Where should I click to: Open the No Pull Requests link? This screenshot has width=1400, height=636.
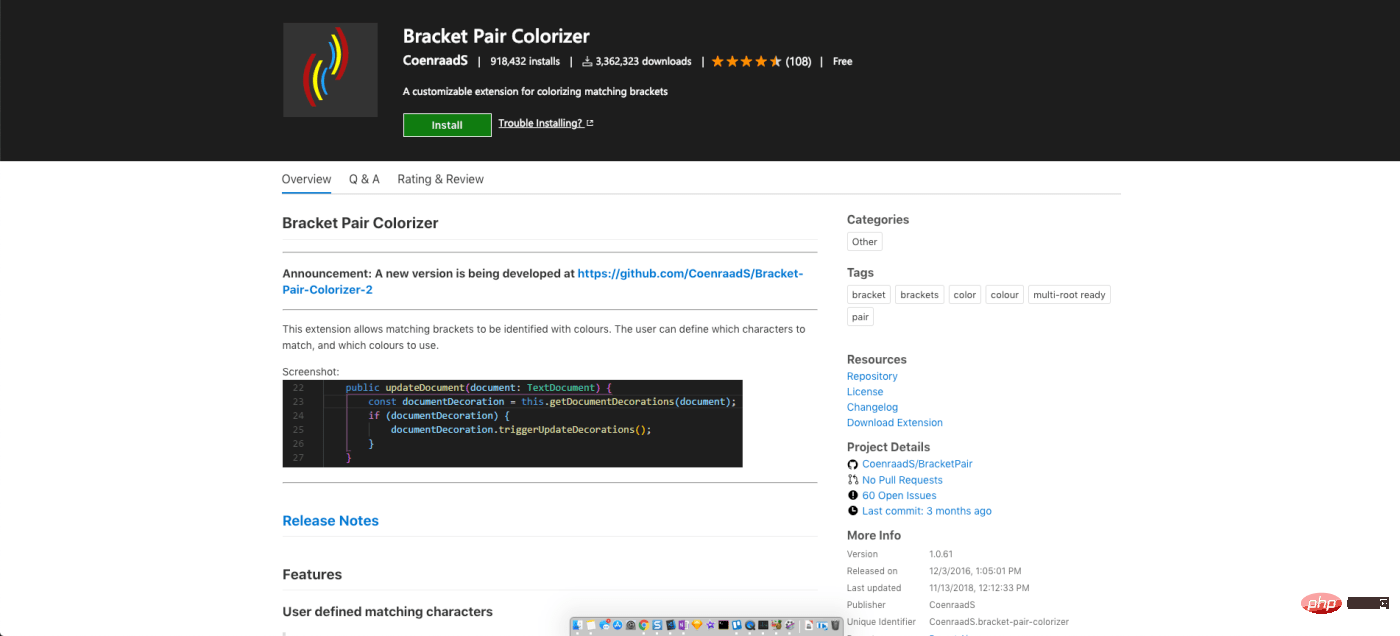click(x=902, y=480)
